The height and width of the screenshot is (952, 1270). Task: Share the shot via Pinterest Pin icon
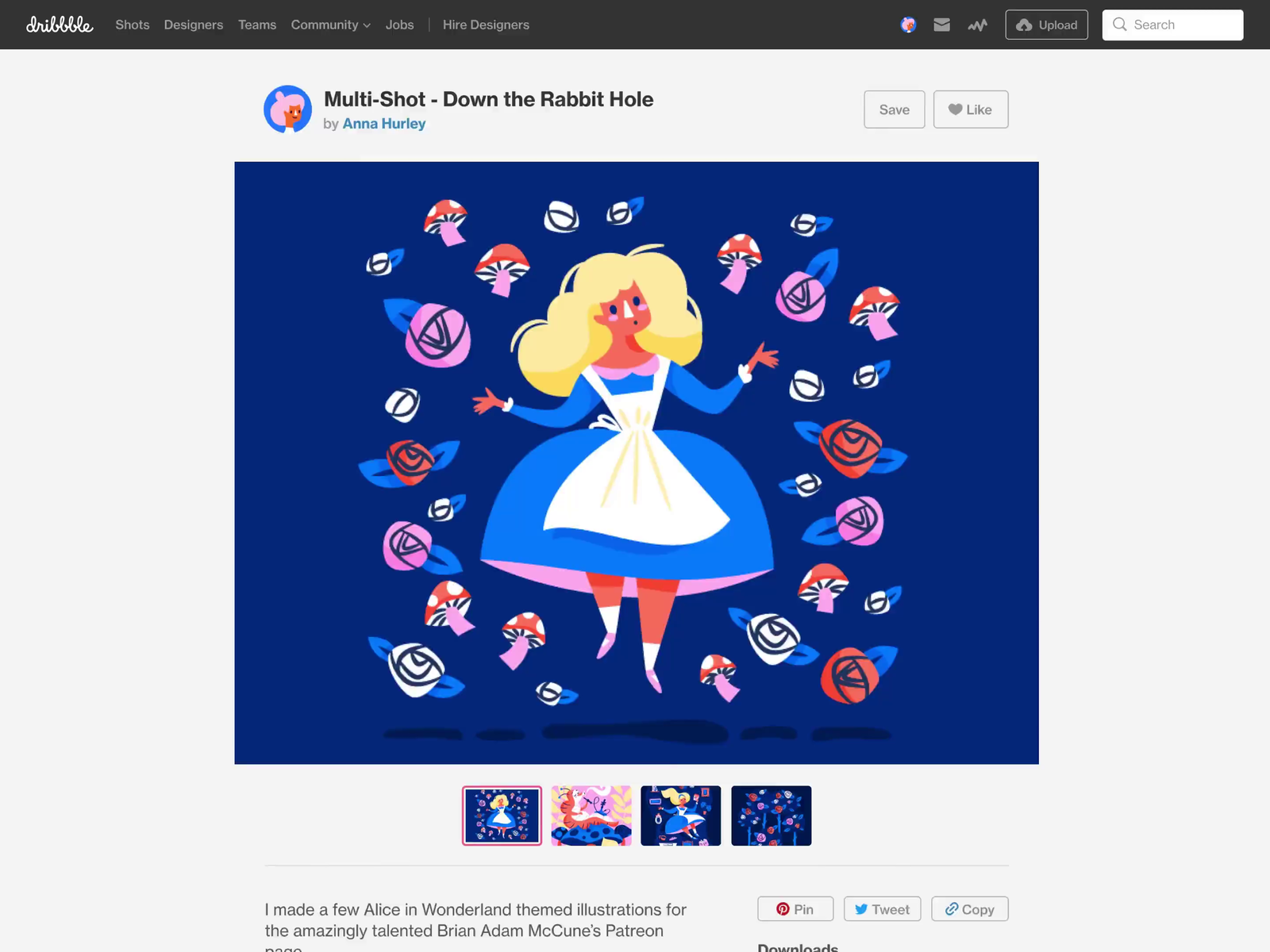(x=784, y=909)
